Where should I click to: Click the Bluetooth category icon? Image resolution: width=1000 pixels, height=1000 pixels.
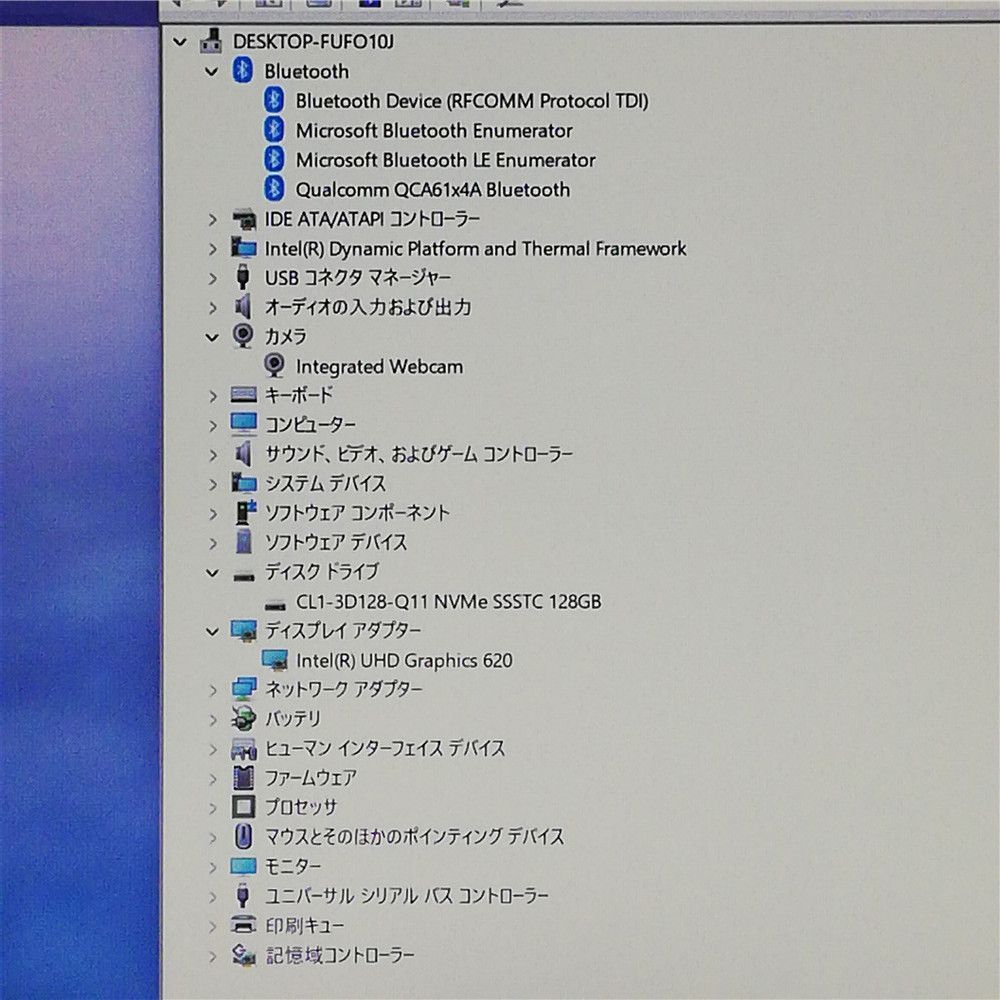tap(242, 70)
